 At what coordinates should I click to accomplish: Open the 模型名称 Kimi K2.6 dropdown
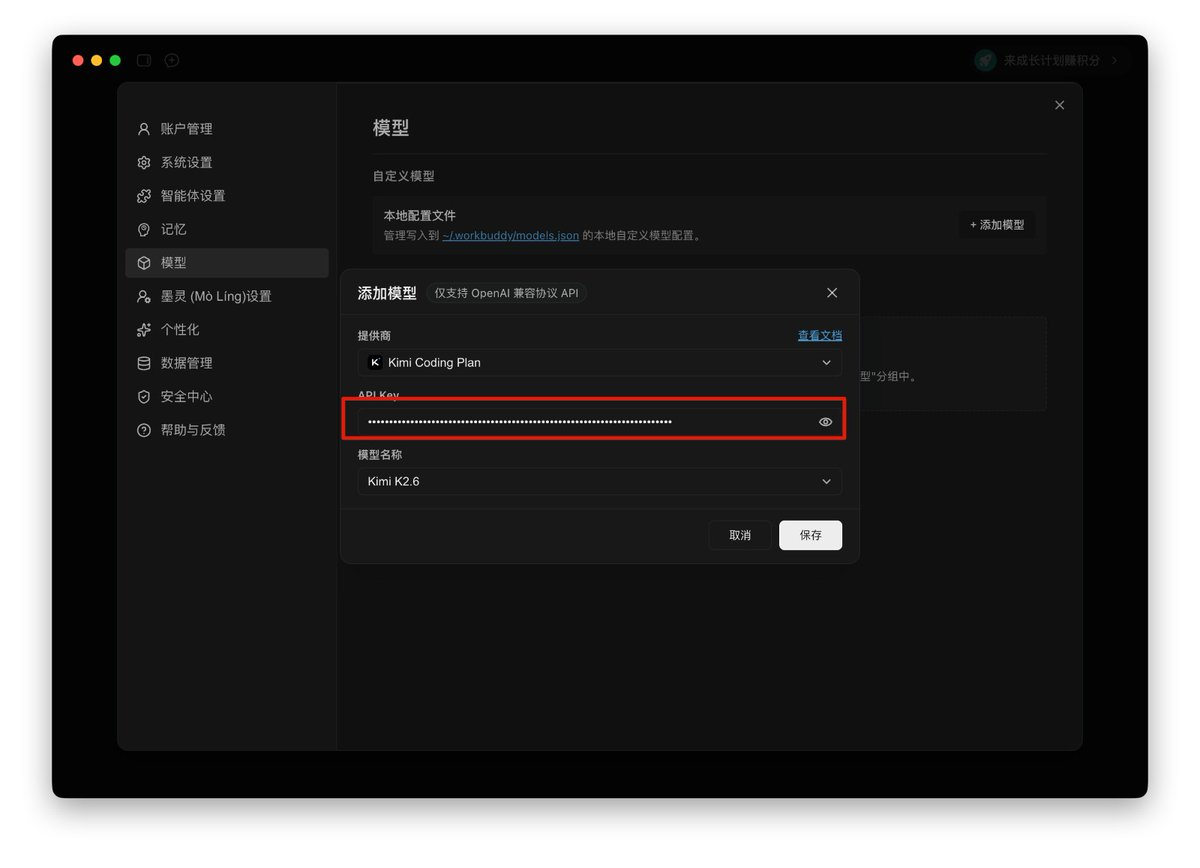[600, 481]
